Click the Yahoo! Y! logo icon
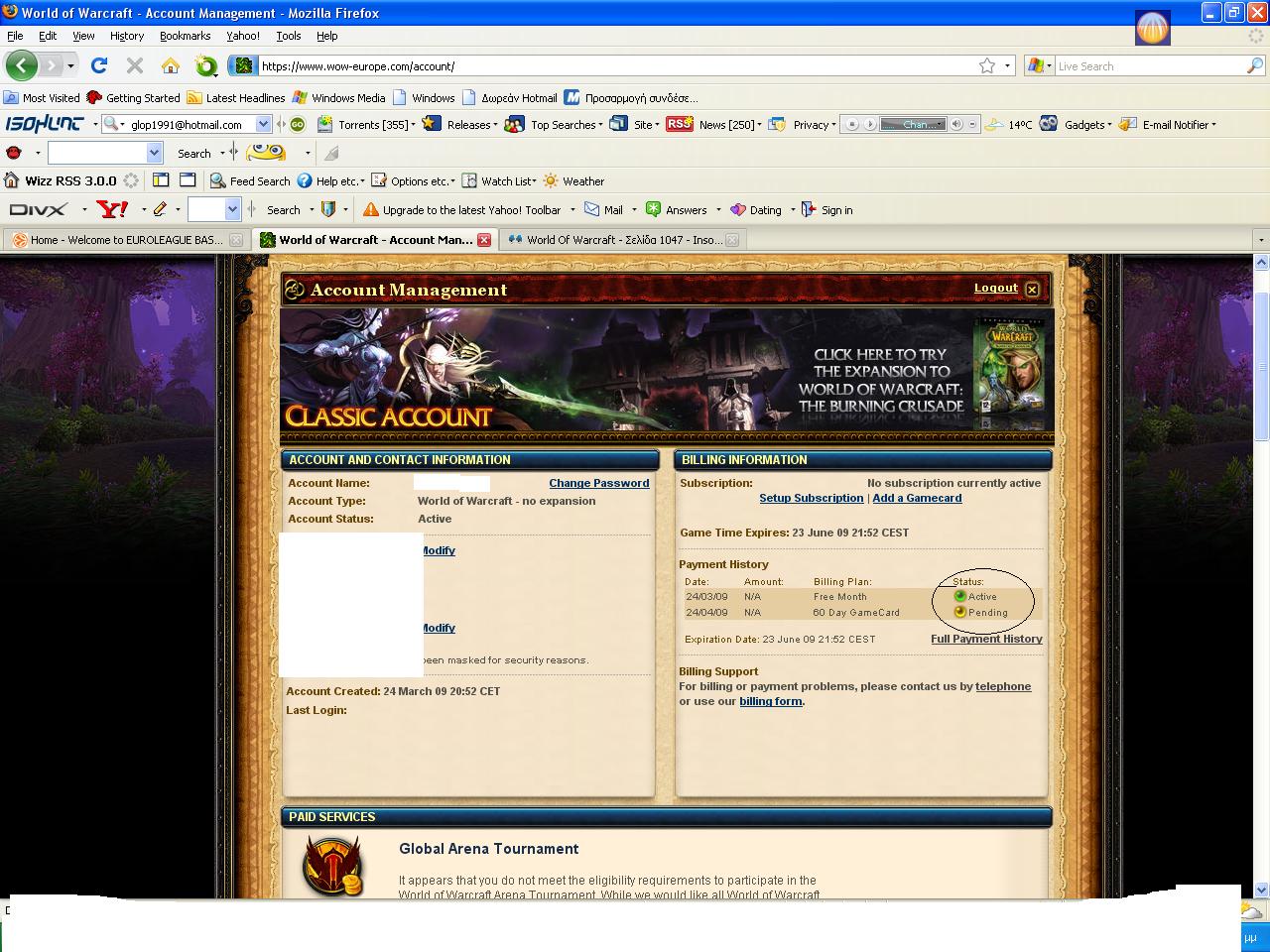 pos(112,209)
